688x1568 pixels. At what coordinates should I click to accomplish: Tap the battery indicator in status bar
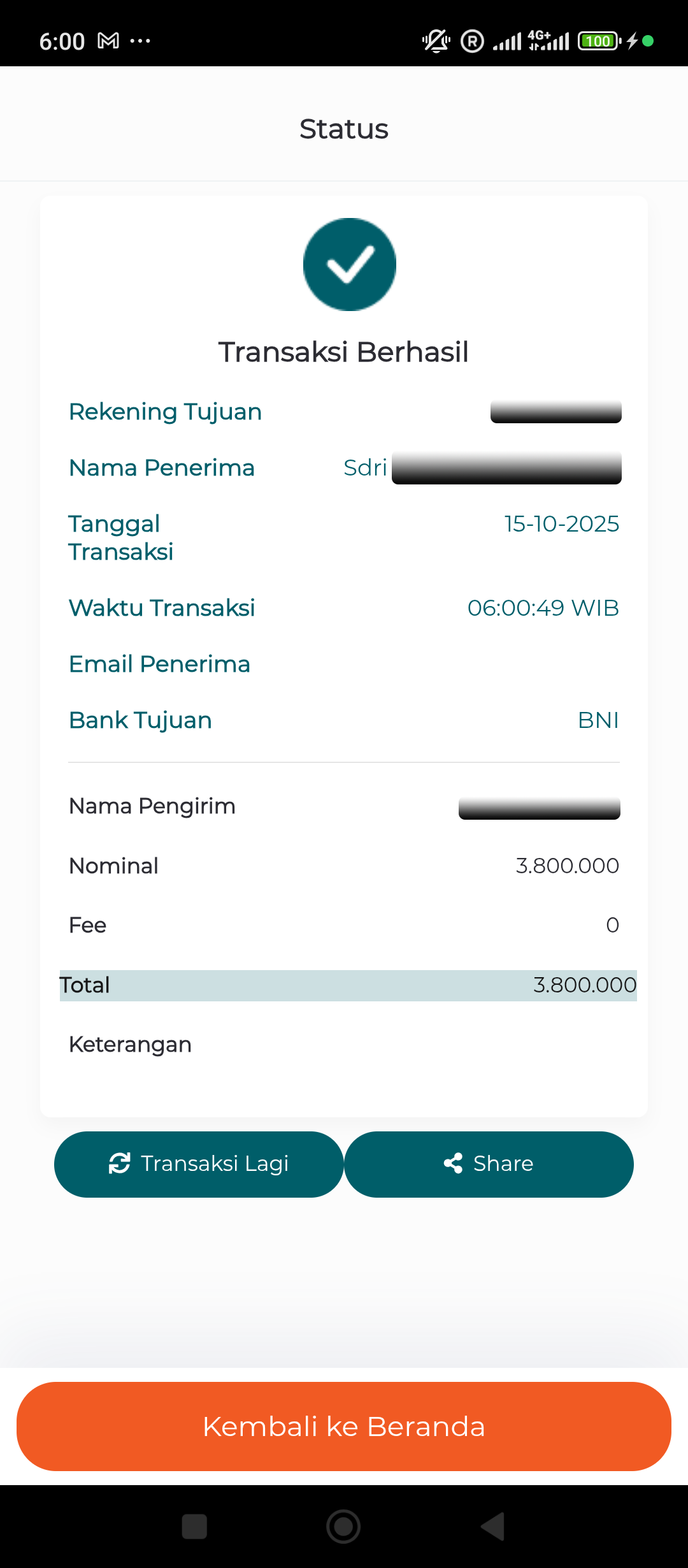coord(598,41)
